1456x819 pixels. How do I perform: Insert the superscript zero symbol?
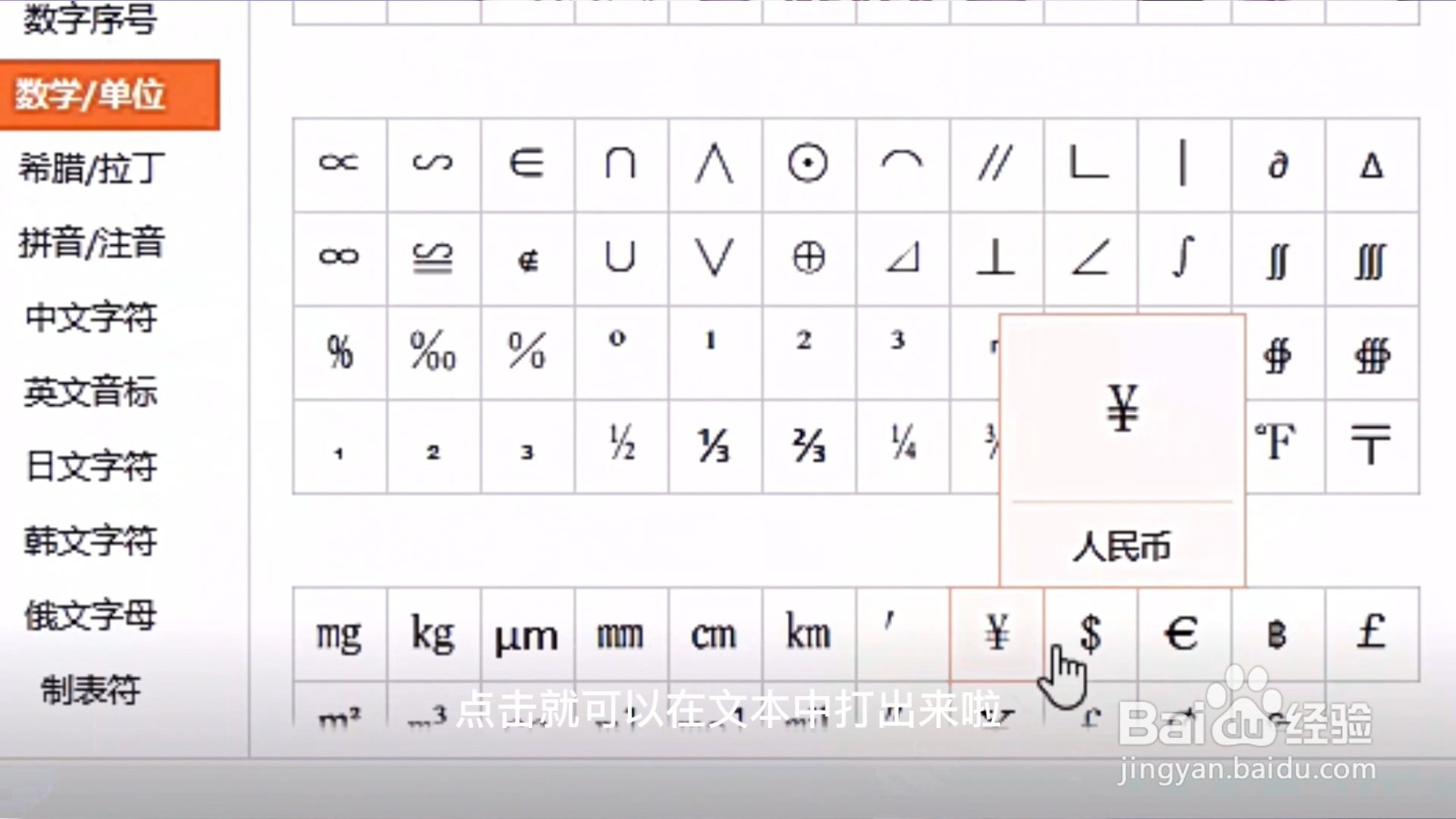click(621, 352)
